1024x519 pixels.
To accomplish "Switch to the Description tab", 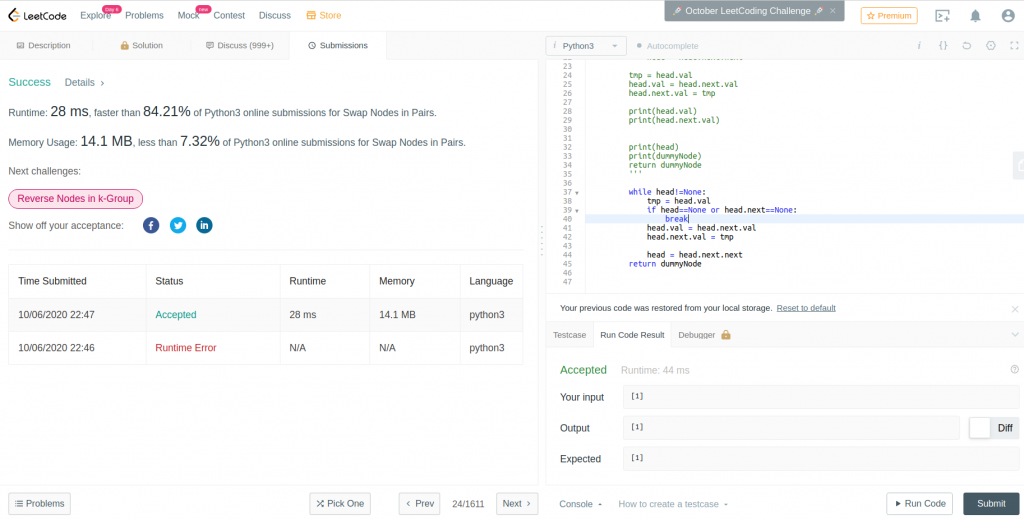I will click(x=44, y=46).
